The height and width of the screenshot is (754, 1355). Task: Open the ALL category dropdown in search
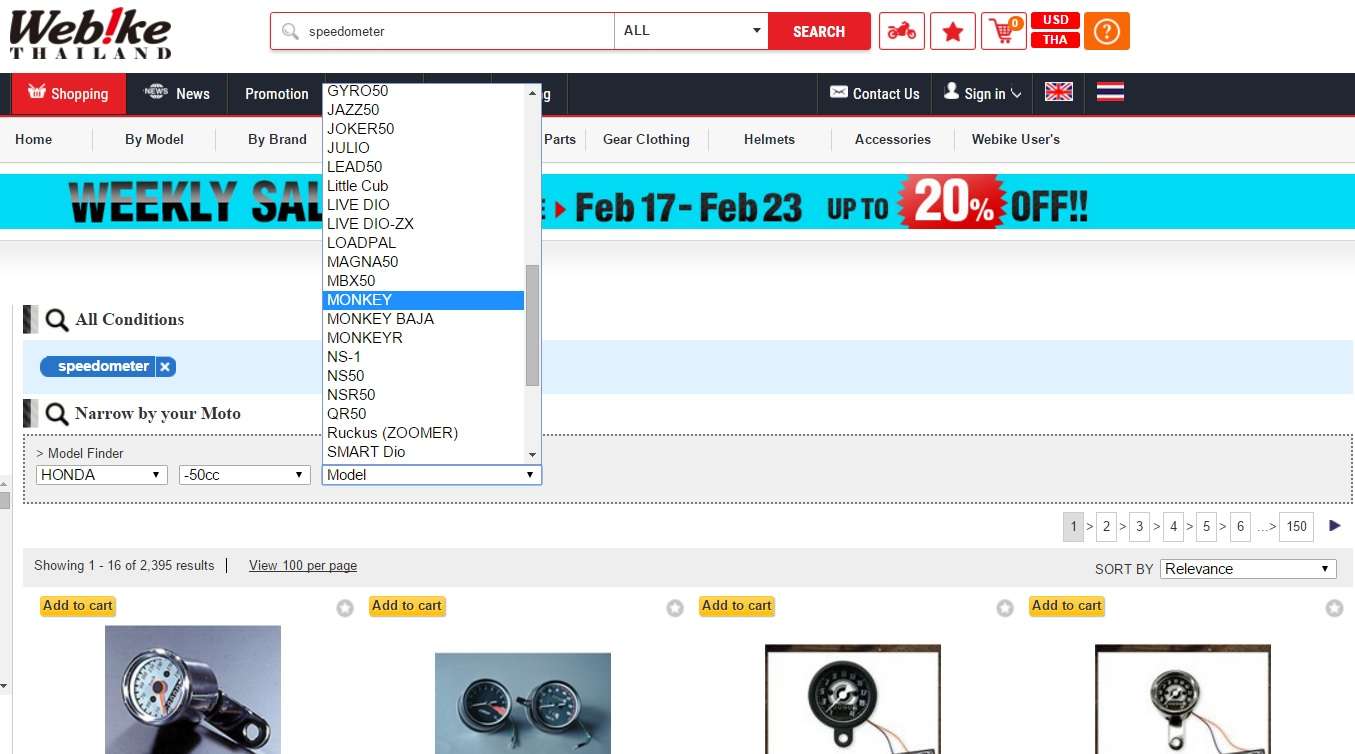[x=691, y=31]
